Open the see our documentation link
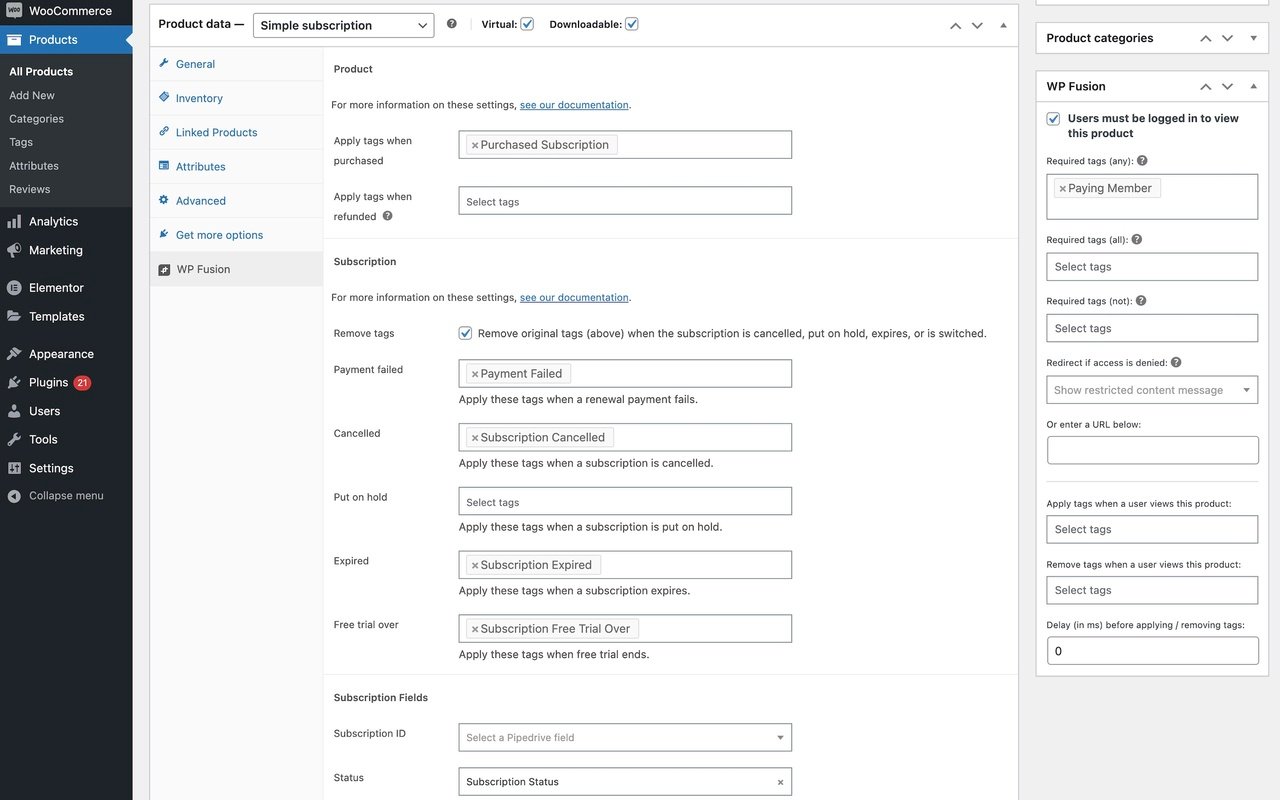 (x=574, y=103)
